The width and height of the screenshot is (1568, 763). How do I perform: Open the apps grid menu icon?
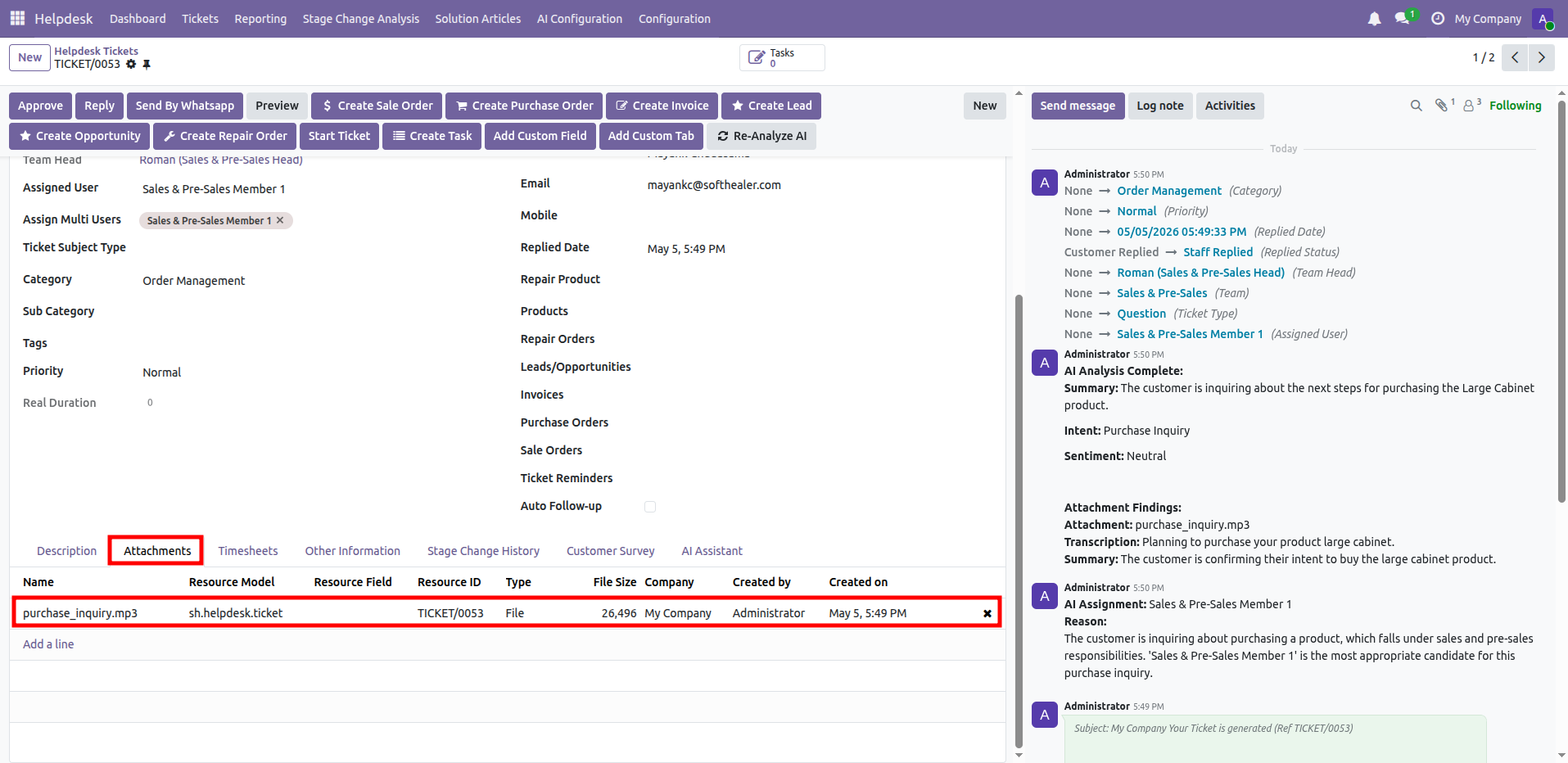[x=17, y=18]
